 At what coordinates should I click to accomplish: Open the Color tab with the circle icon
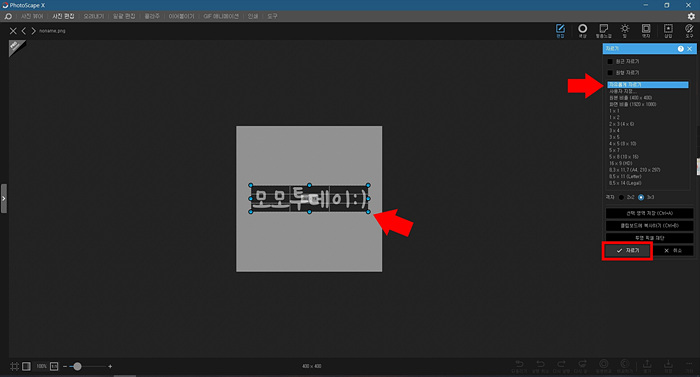582,31
